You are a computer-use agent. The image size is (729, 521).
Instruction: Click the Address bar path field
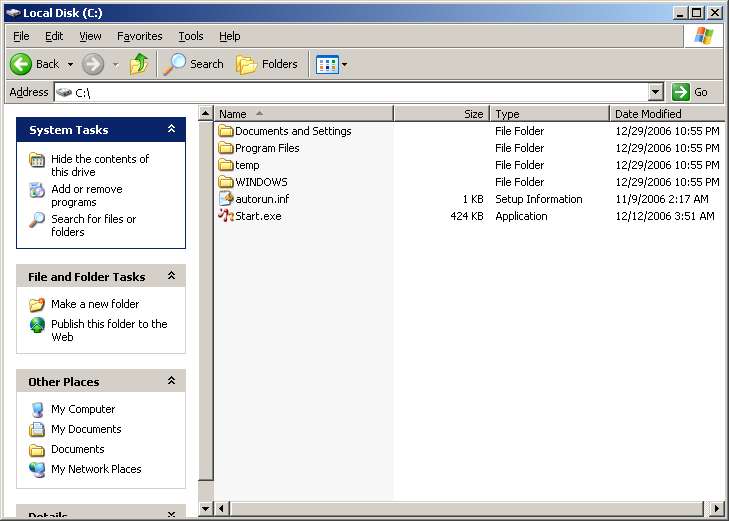[351, 92]
